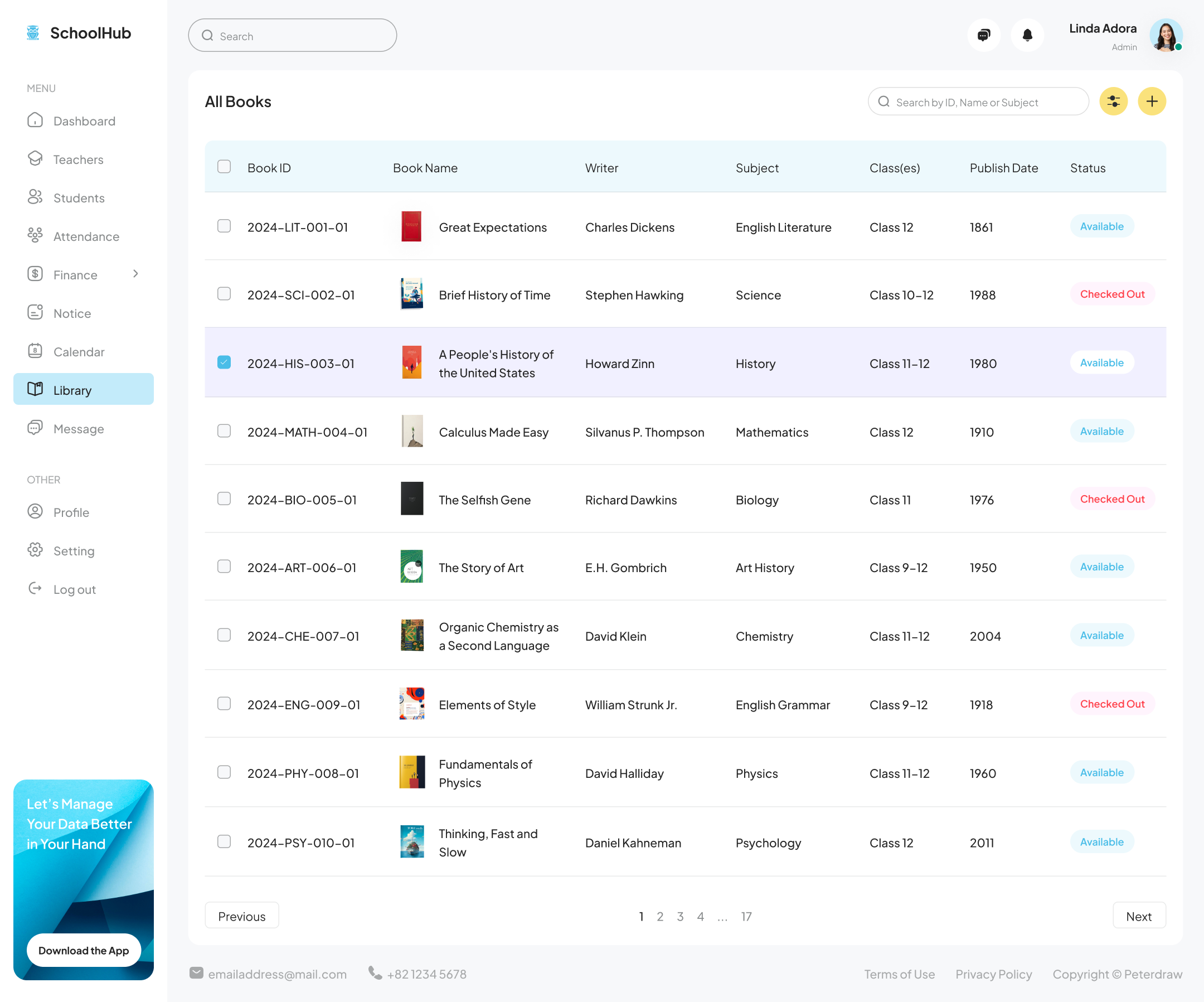Click the Calendar icon in the menu
This screenshot has width=1204, height=1002.
36,351
